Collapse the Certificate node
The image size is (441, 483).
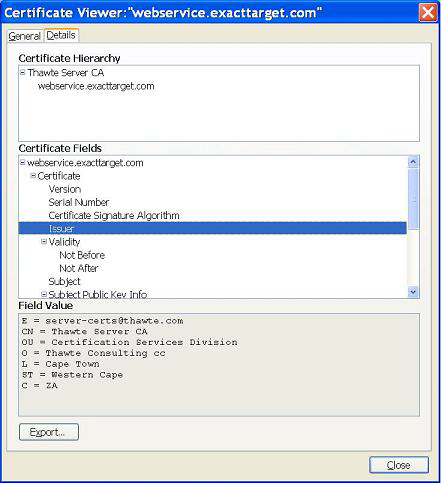(33, 176)
